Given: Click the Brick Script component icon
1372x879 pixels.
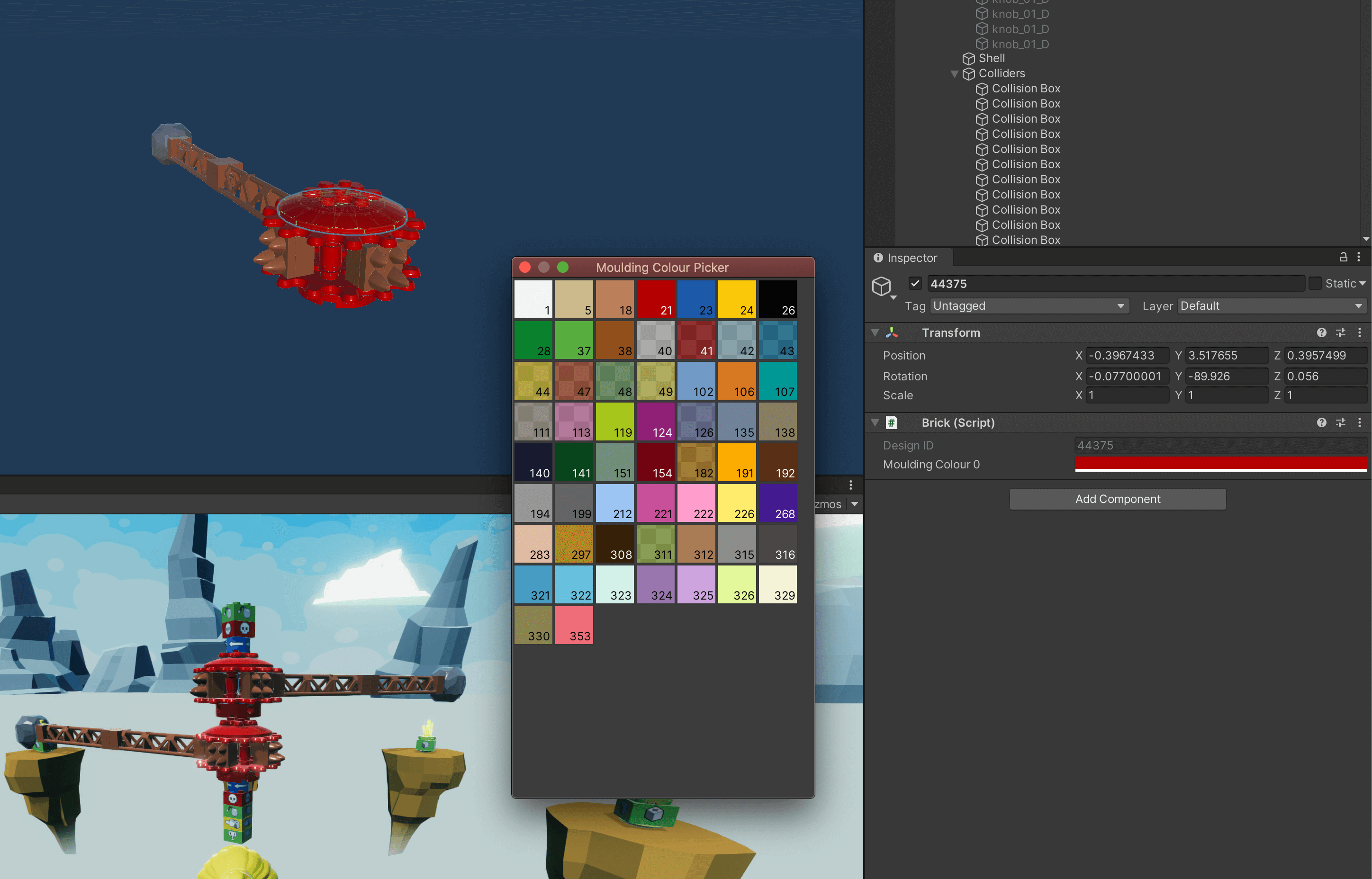Looking at the screenshot, I should 892,421.
